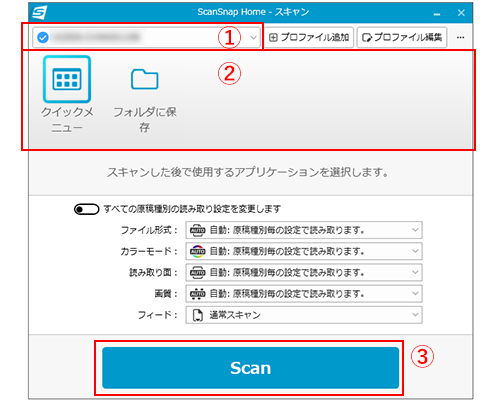The image size is (500, 400).
Task: Select the クイックメニュー profile icon
Action: pos(67,79)
